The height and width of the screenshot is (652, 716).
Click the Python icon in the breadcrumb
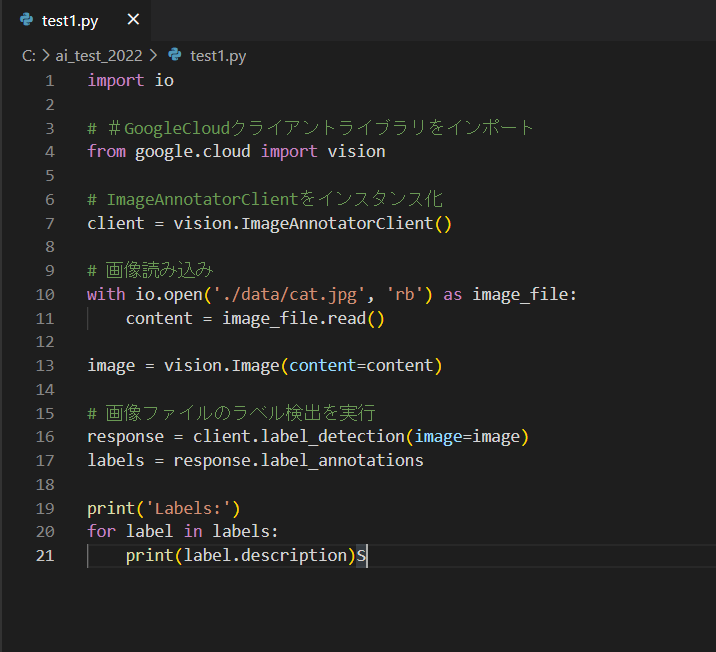click(x=174, y=55)
